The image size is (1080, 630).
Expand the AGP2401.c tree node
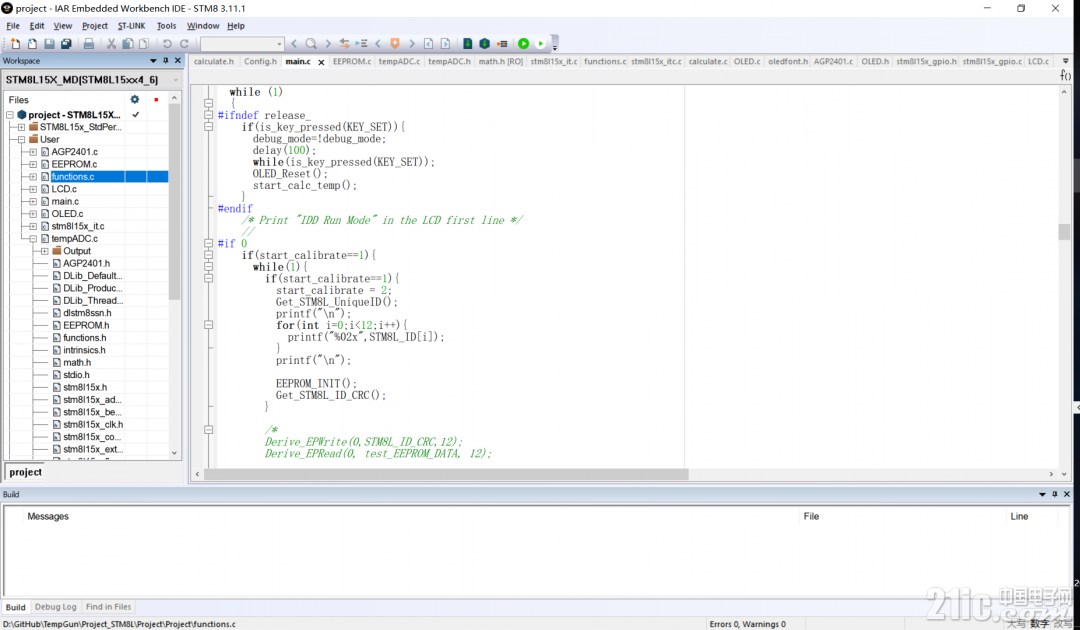point(33,152)
